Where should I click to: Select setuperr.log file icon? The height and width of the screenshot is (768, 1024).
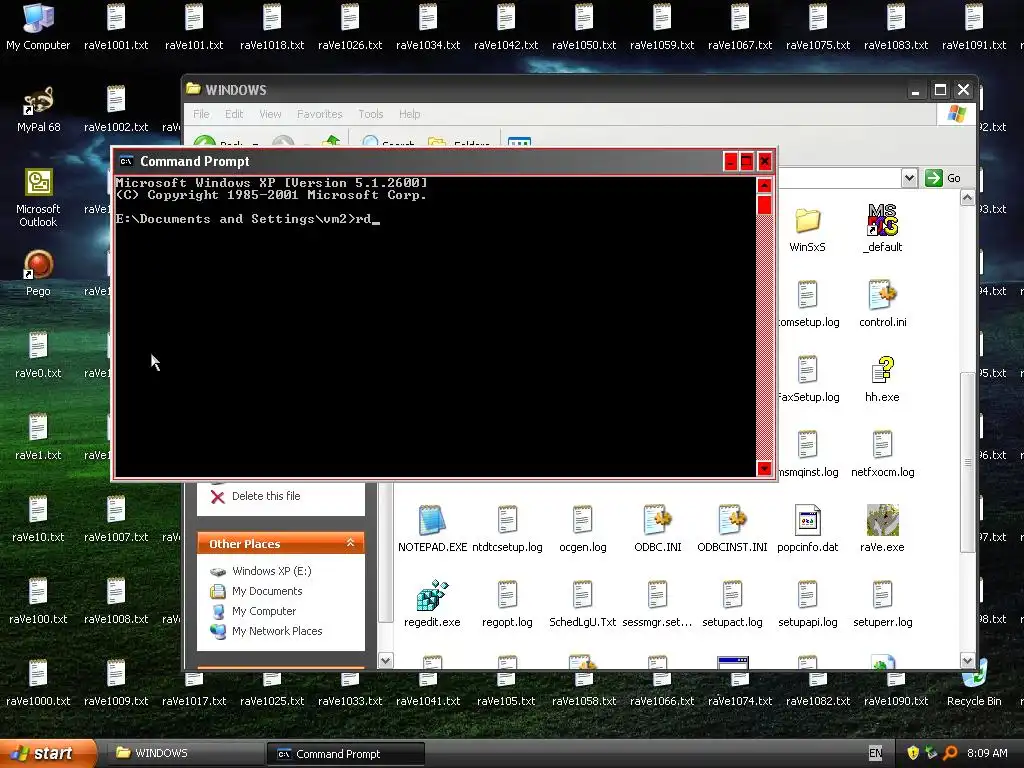click(882, 604)
